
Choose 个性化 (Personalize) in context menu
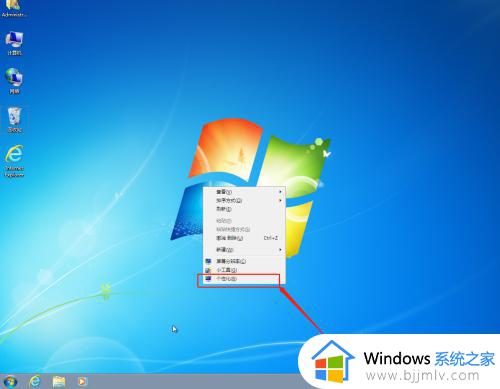coord(244,279)
